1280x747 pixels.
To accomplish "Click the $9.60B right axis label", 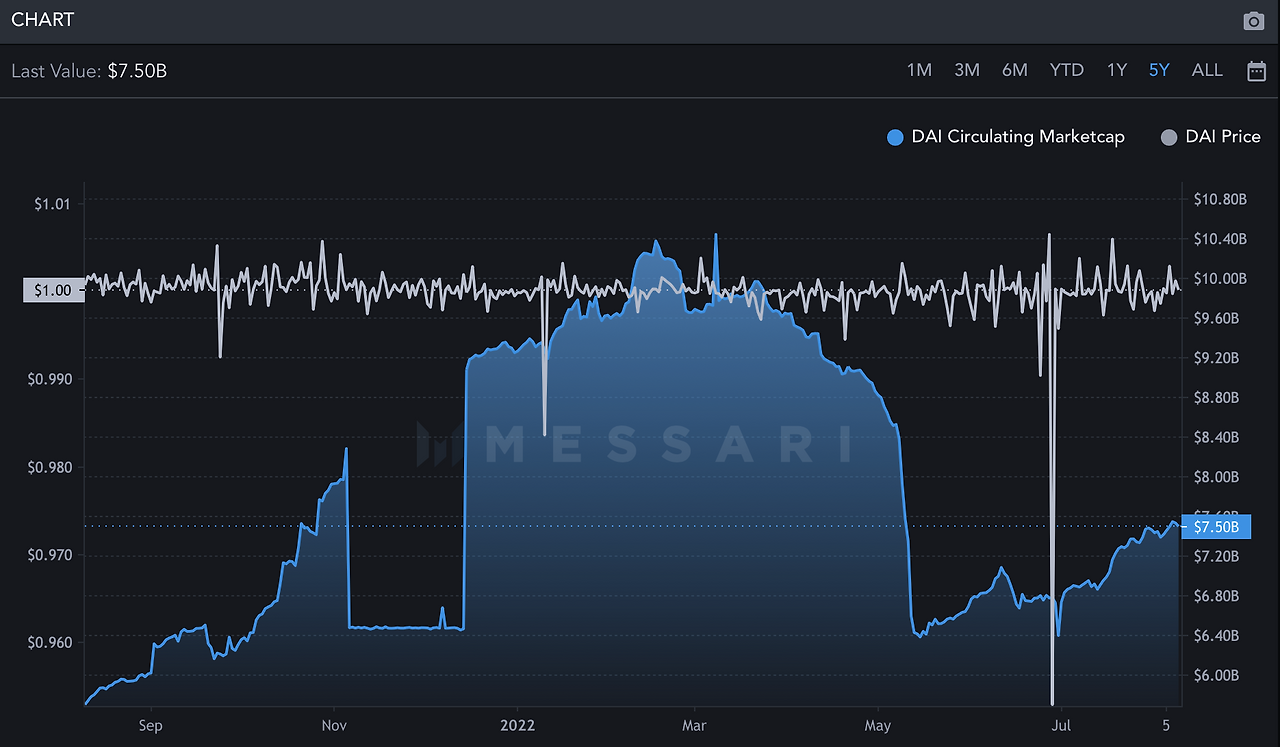I will (x=1216, y=318).
